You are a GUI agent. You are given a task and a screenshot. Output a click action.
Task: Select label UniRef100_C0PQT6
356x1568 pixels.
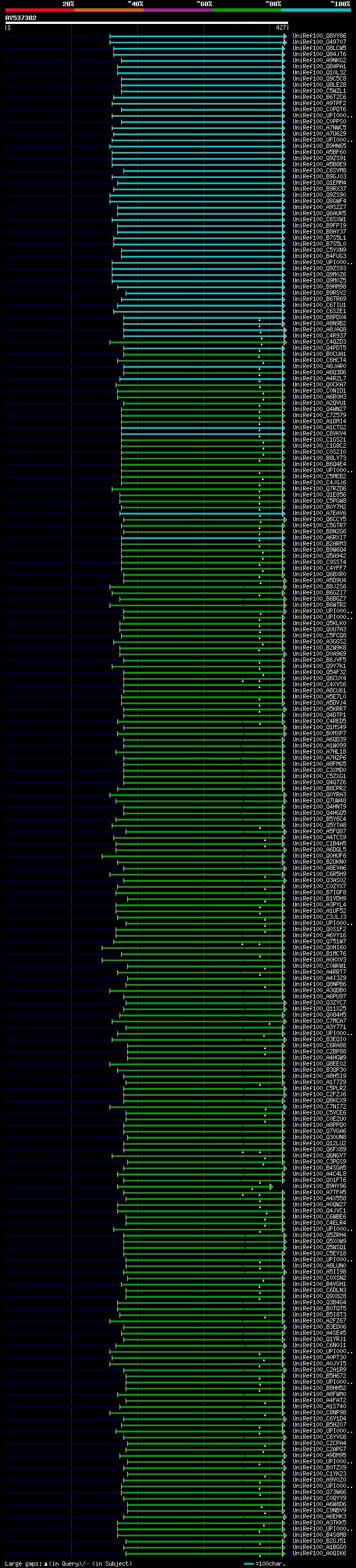[x=319, y=110]
